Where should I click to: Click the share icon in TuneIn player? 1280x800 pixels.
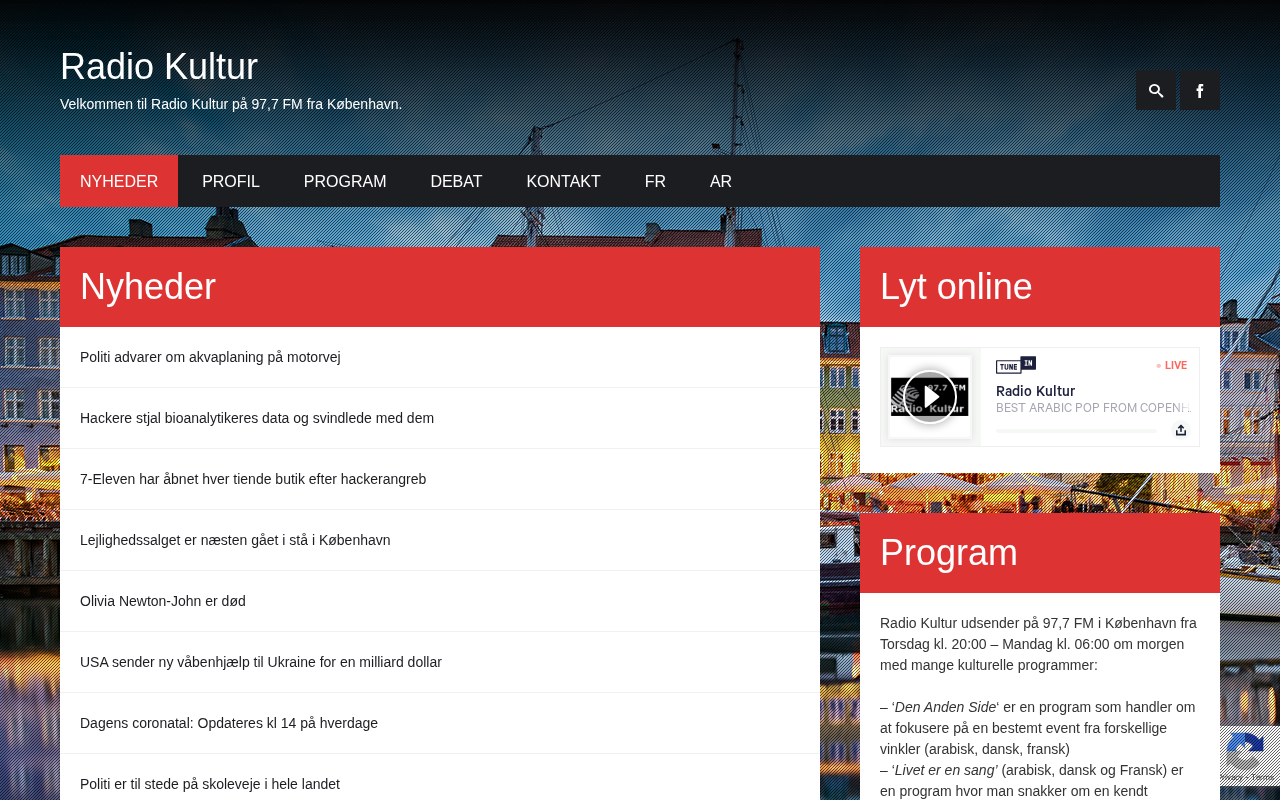tap(1180, 430)
